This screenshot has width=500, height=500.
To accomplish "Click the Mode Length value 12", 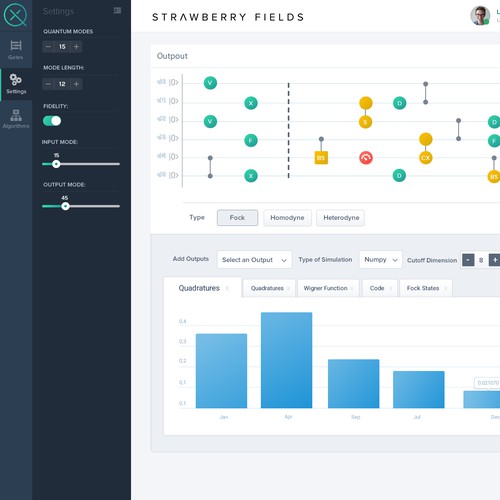I will pos(62,84).
